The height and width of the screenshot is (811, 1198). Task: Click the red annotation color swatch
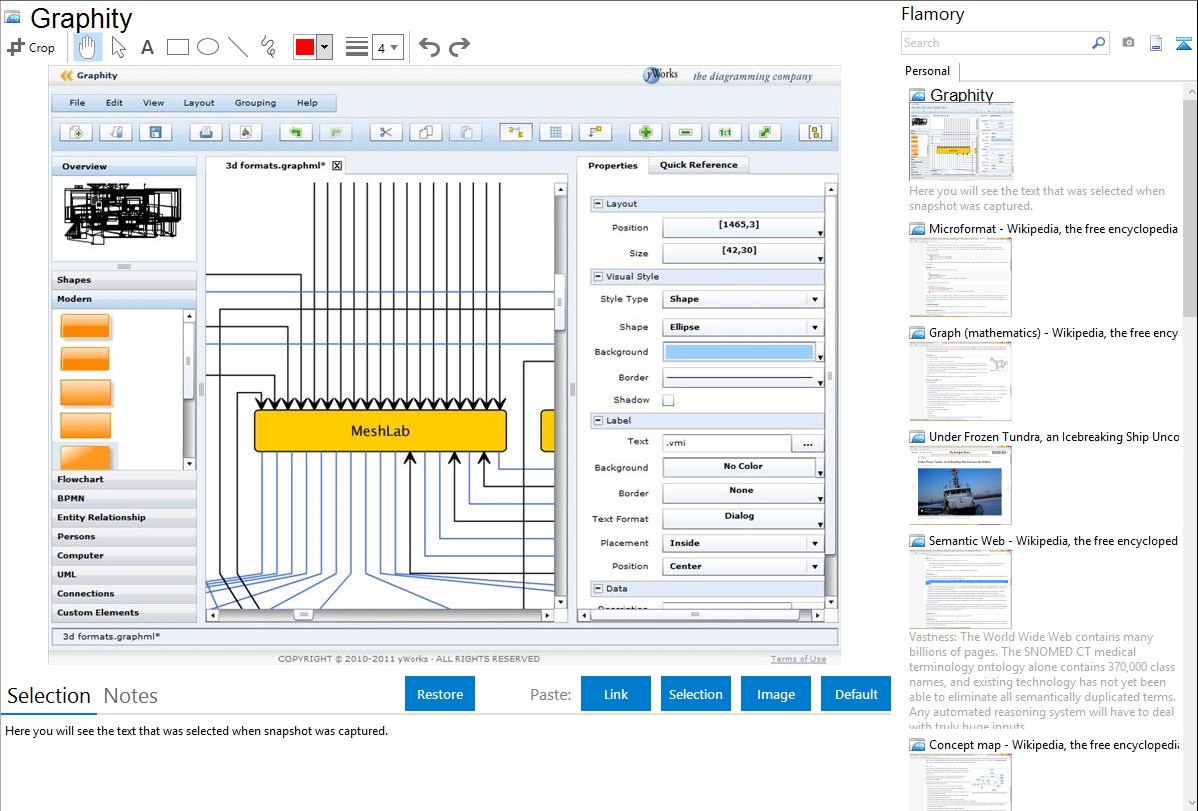[305, 47]
